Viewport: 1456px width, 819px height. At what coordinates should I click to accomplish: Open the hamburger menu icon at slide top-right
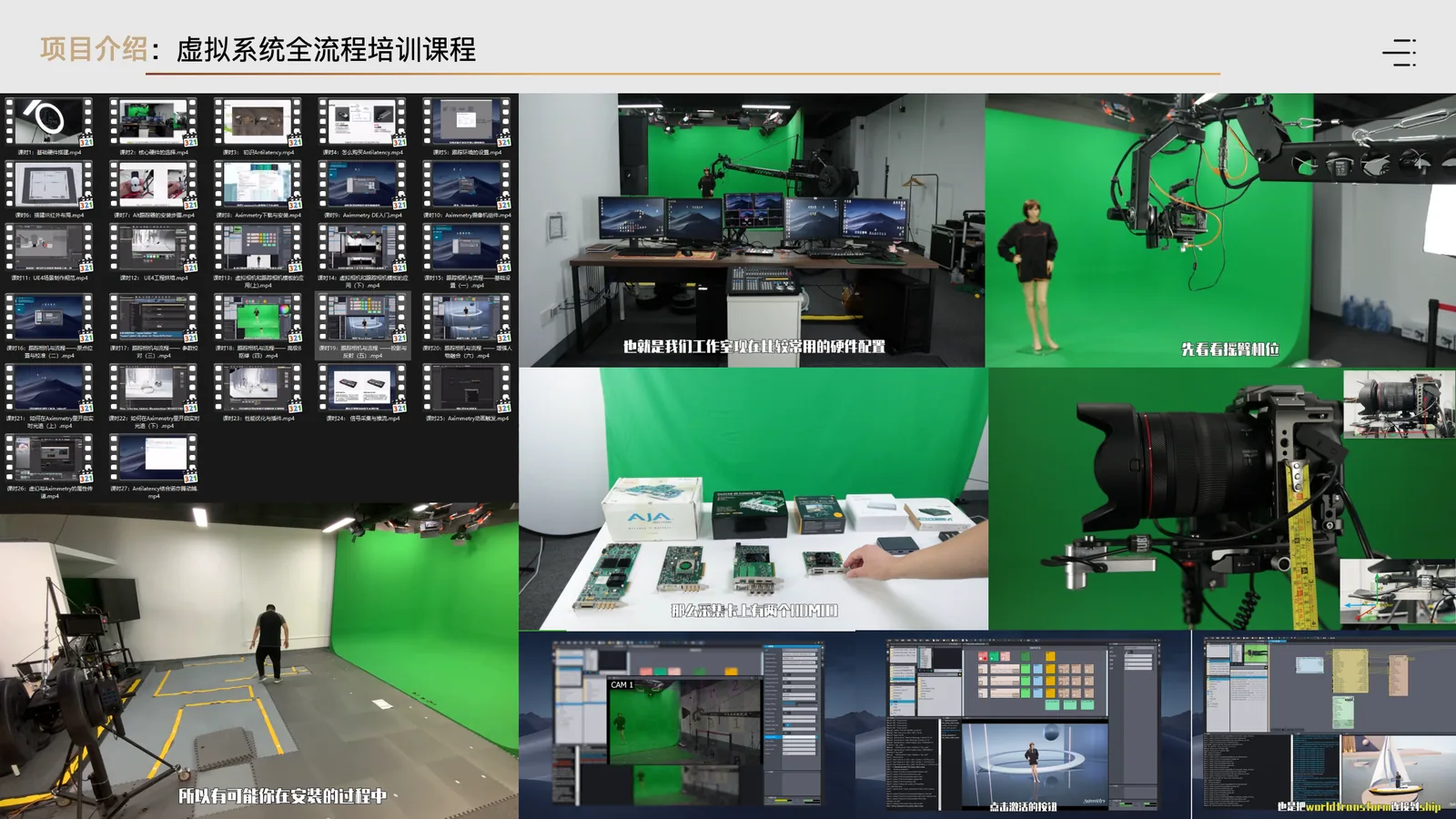click(x=1400, y=52)
